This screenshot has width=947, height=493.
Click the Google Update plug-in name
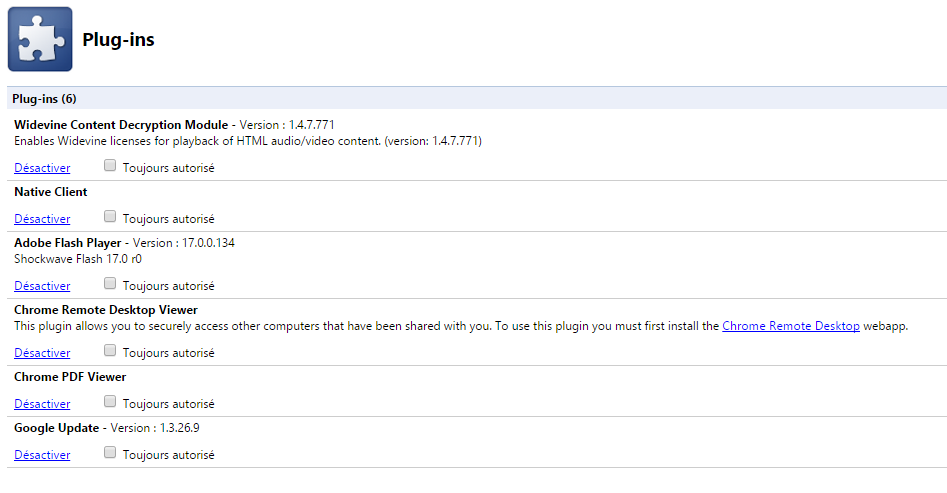pos(56,428)
